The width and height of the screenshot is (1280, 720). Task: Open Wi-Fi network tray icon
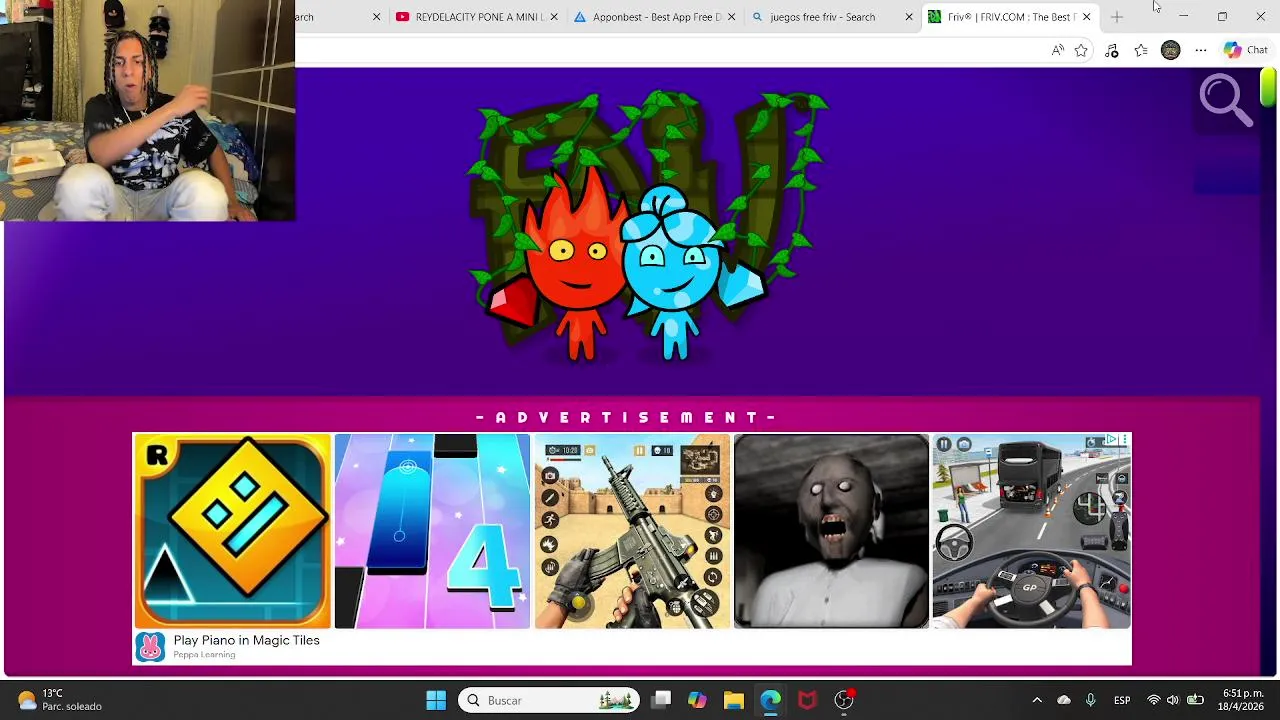[1154, 700]
